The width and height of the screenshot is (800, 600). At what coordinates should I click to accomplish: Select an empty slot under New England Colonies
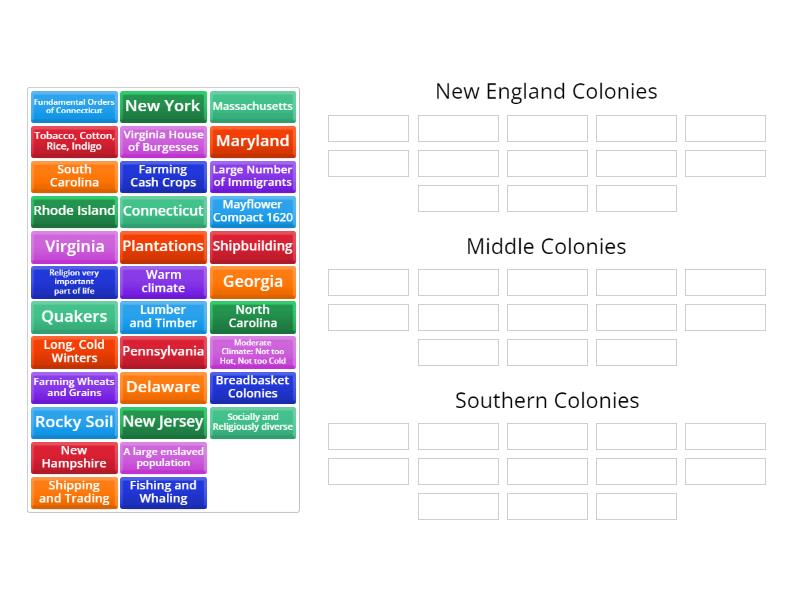(x=367, y=128)
